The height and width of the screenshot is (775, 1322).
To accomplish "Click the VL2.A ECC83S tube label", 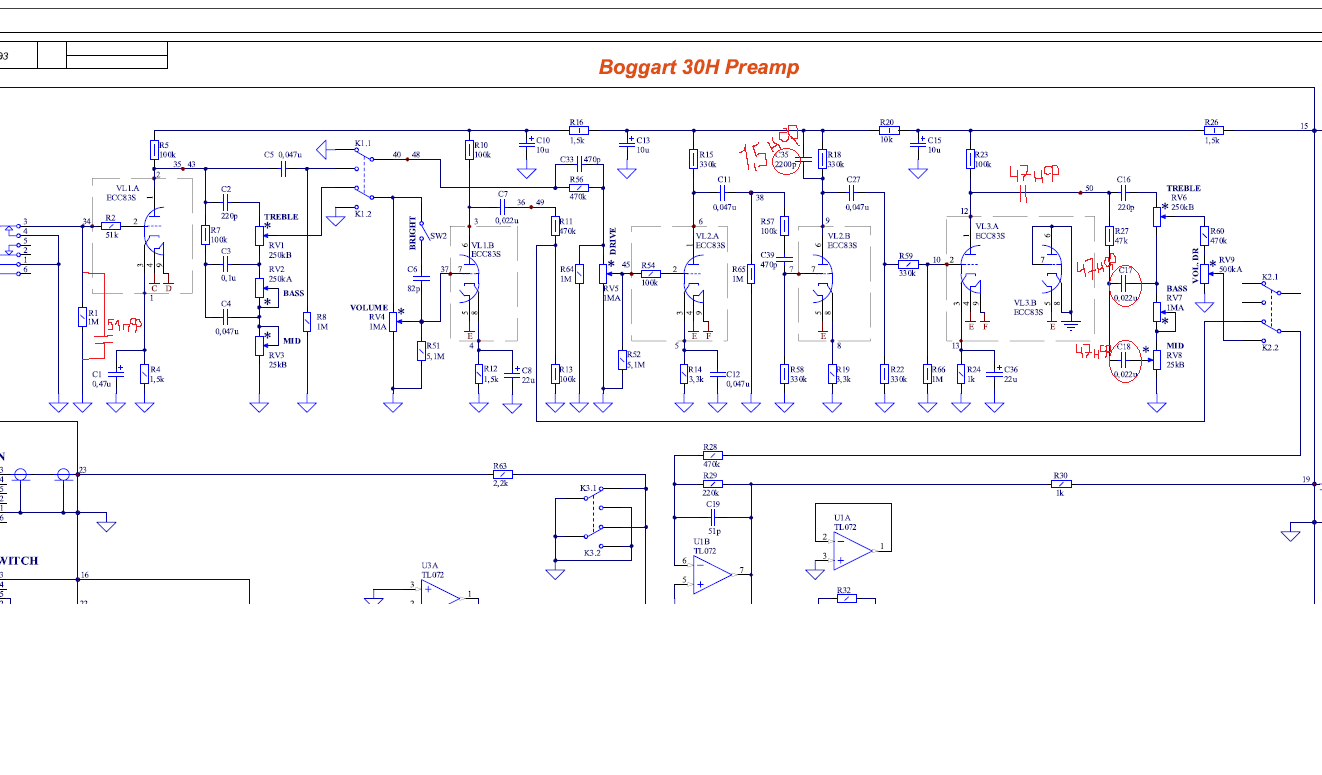I will [x=710, y=239].
